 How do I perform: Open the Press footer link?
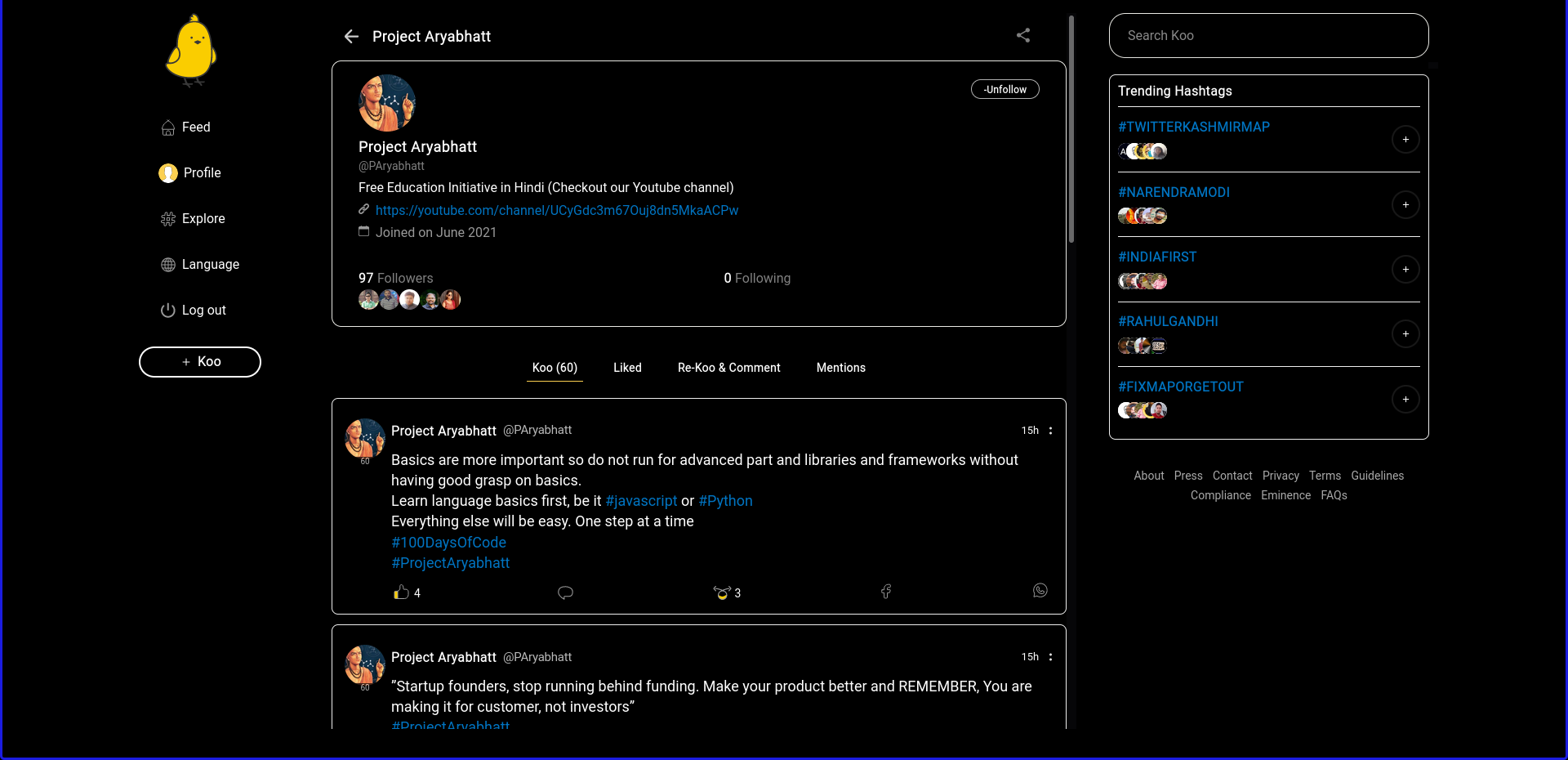pyautogui.click(x=1188, y=476)
